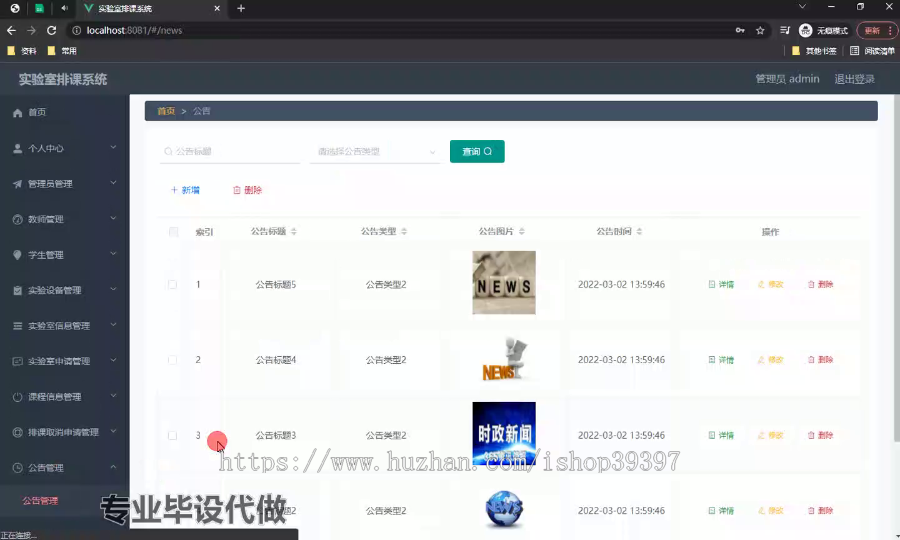900x540 pixels.
Task: Sort by 公告标题 column arrows
Action: (294, 232)
